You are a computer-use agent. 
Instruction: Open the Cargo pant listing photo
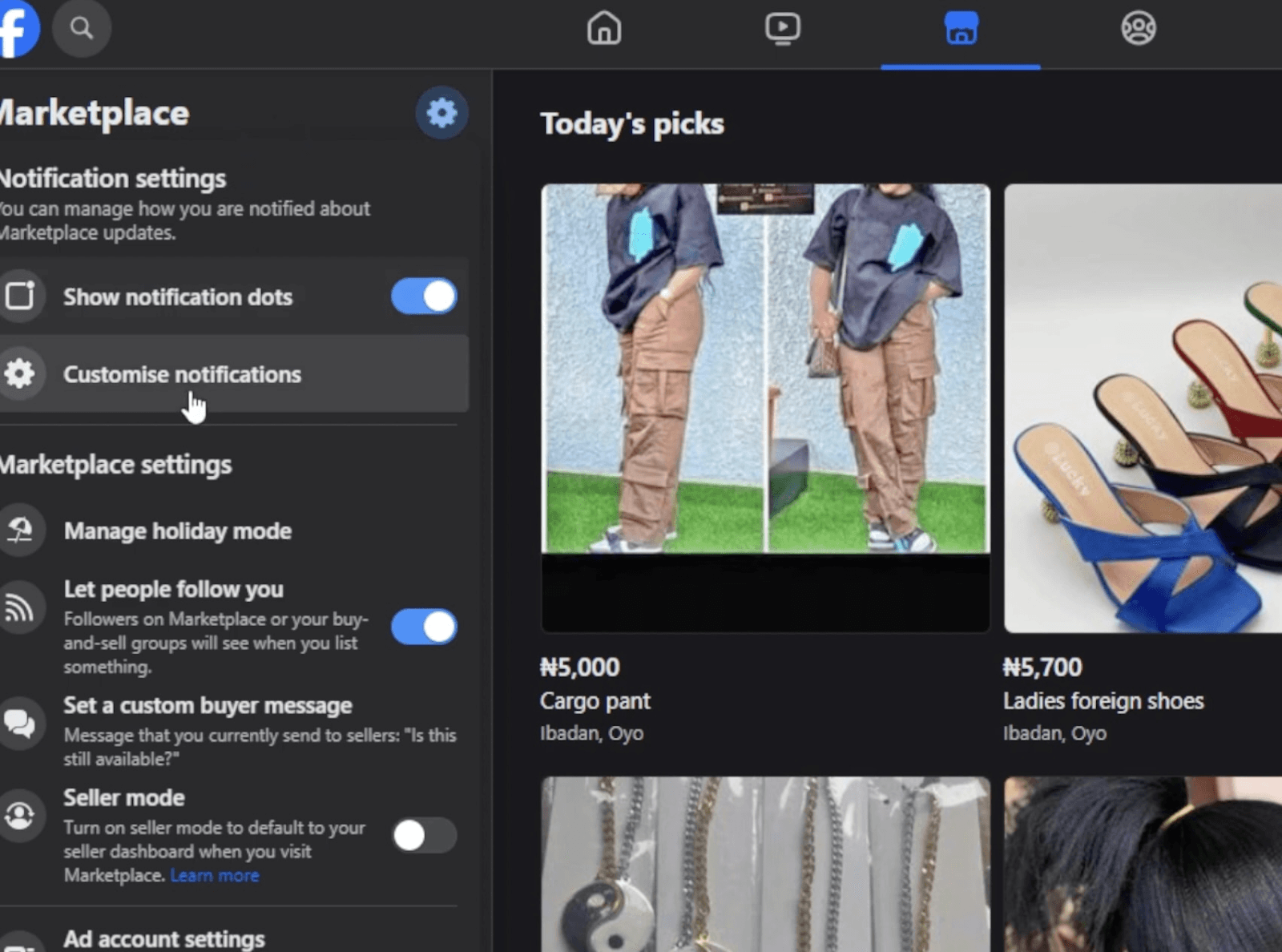(765, 408)
